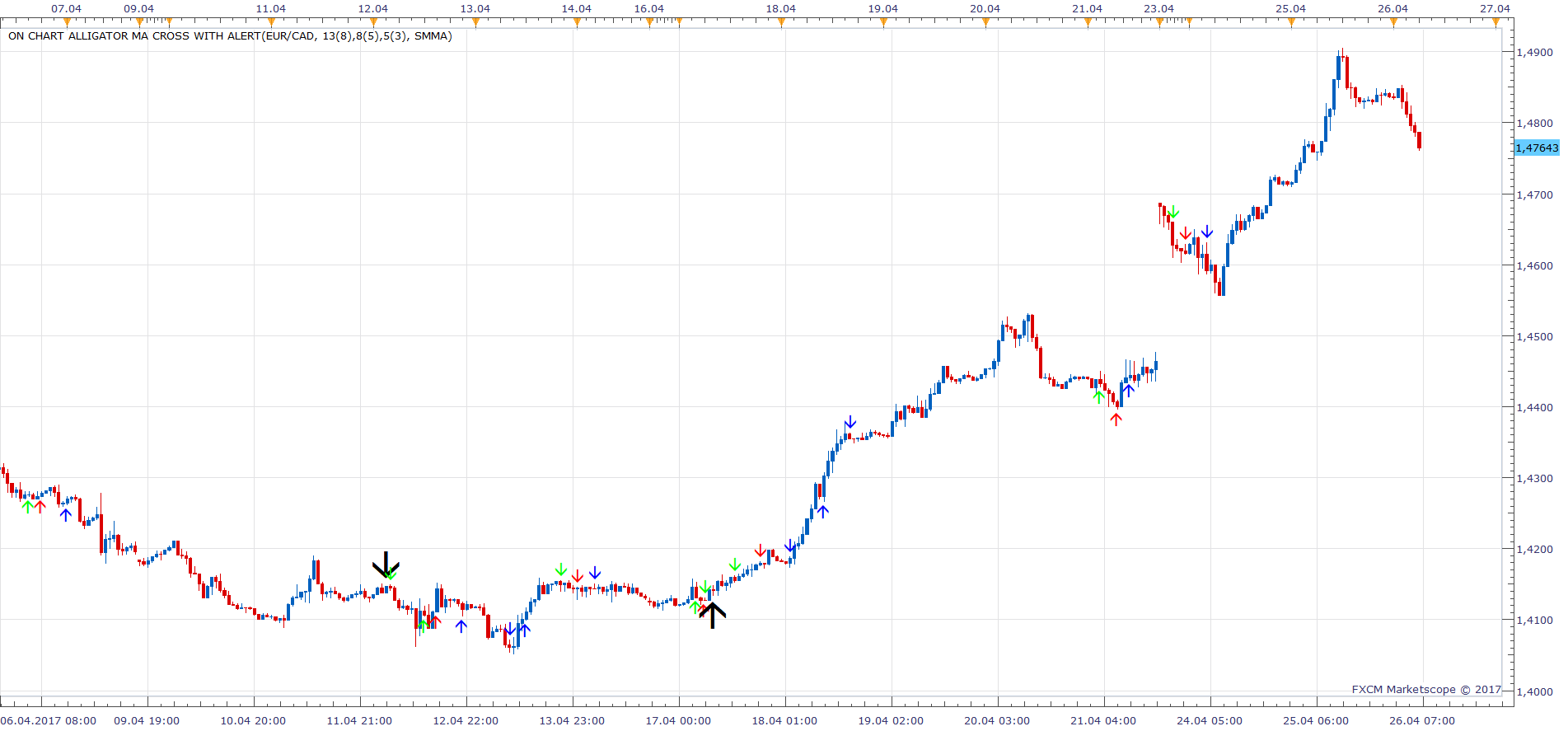Click the 1,4000 price axis label
Screen dimensions: 1568x731
(x=1534, y=691)
